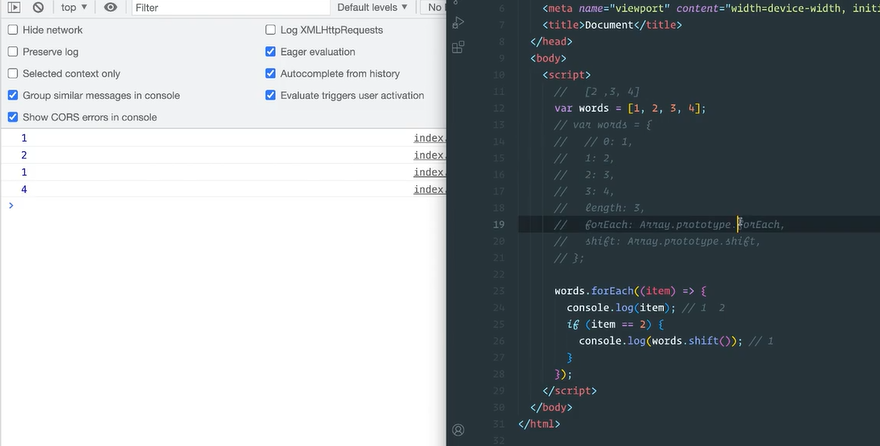Open live expression with the eye icon
Screen dimensions: 880x446
click(111, 7)
